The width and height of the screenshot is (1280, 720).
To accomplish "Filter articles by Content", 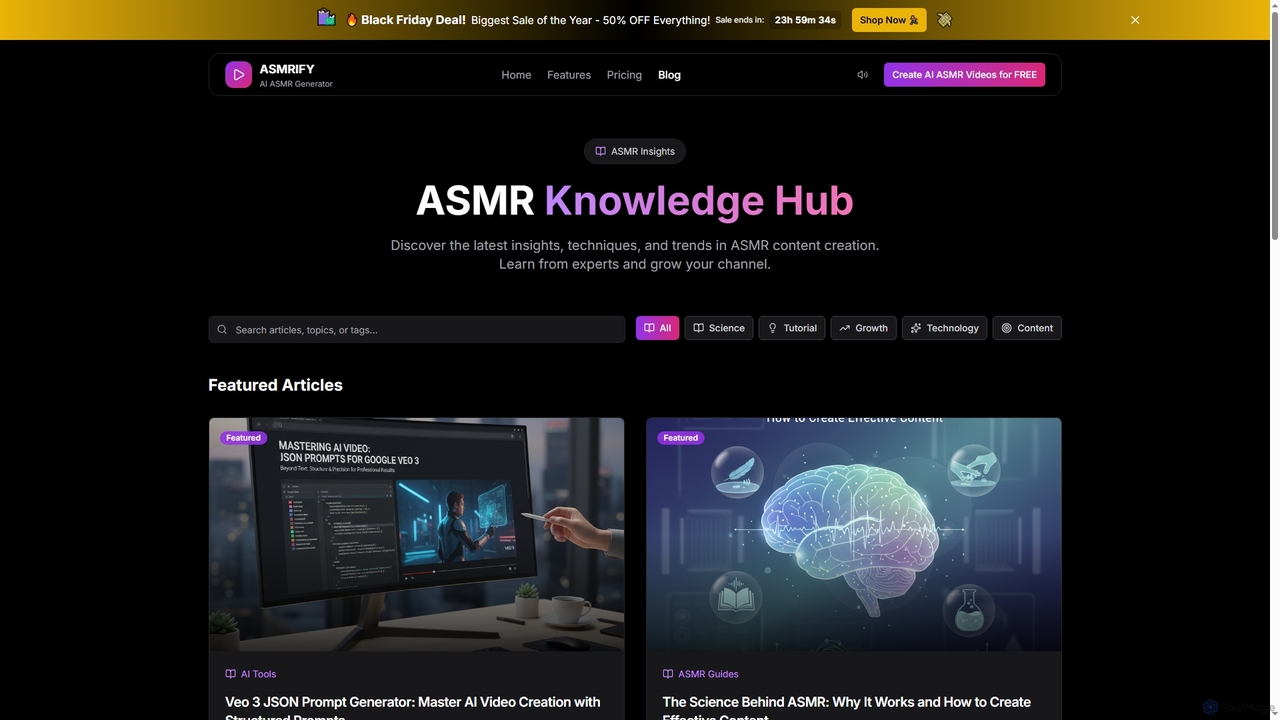I will pos(1027,328).
